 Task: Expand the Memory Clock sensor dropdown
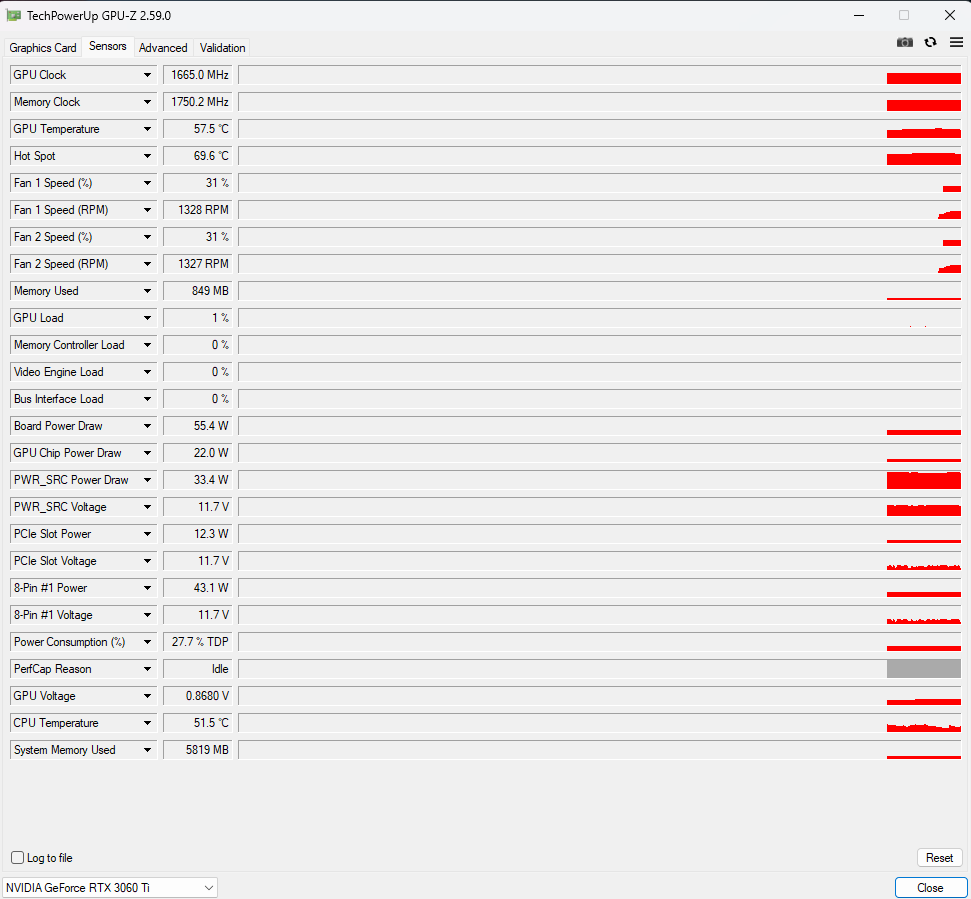pos(147,102)
